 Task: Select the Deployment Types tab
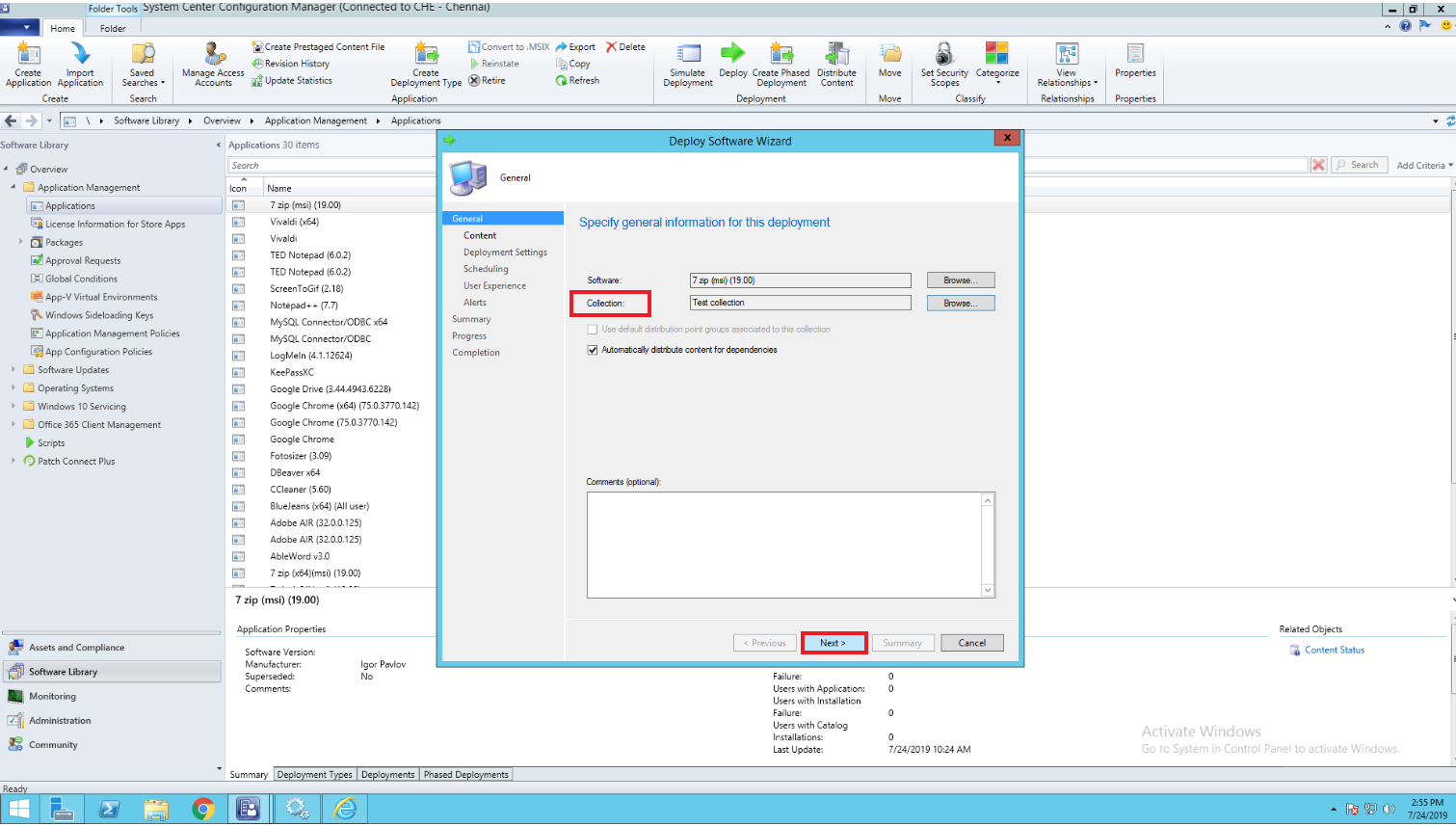[x=314, y=774]
